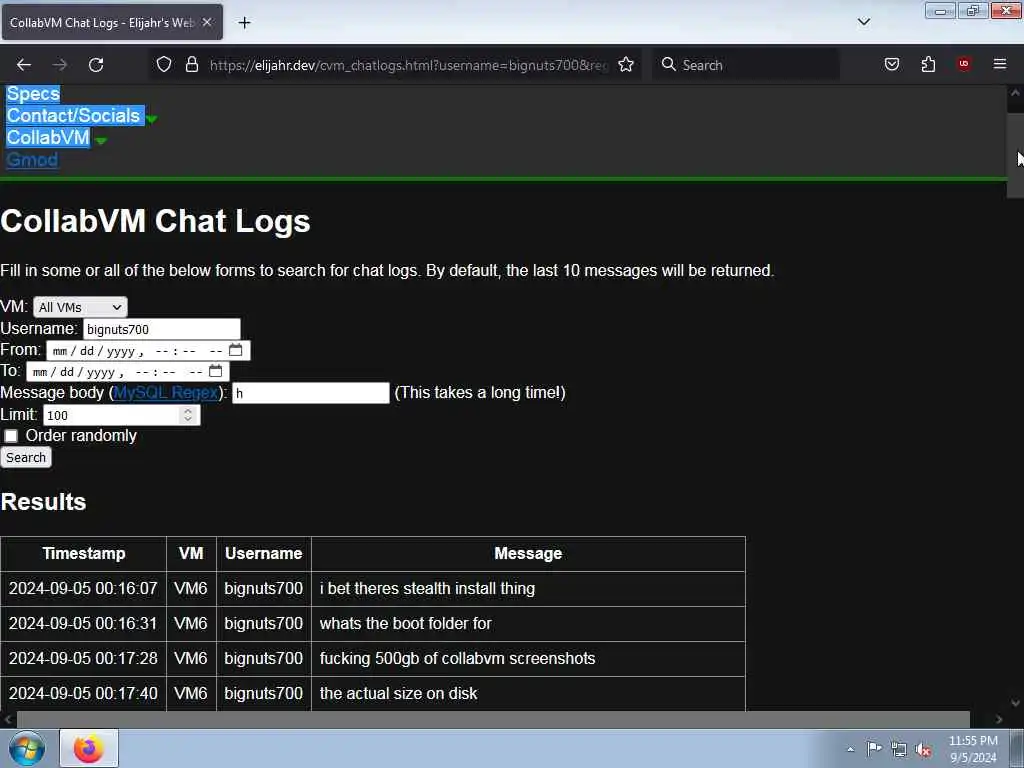Image resolution: width=1024 pixels, height=768 pixels.
Task: Open the MySQL Regex link
Action: point(166,392)
